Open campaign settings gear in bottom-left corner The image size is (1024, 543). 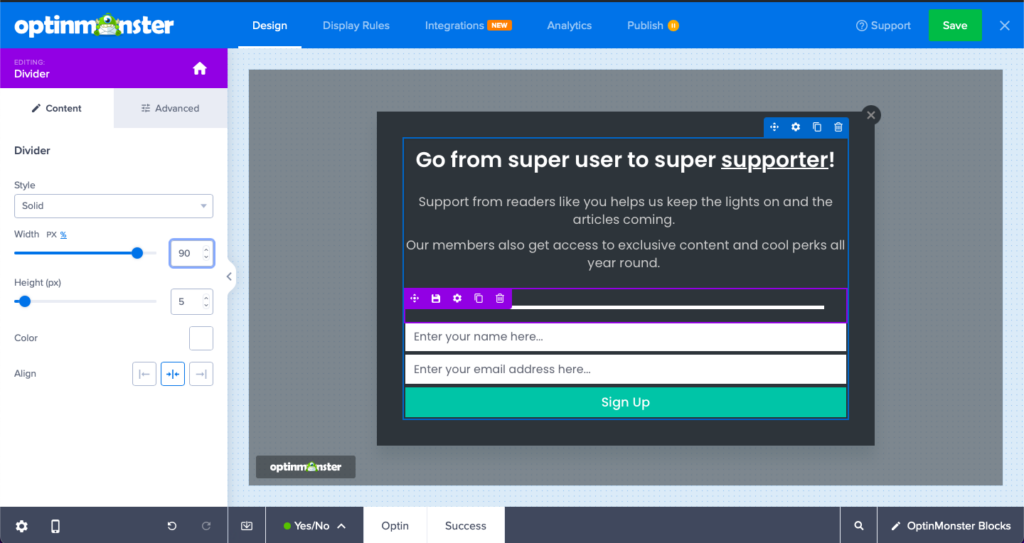pyautogui.click(x=22, y=526)
